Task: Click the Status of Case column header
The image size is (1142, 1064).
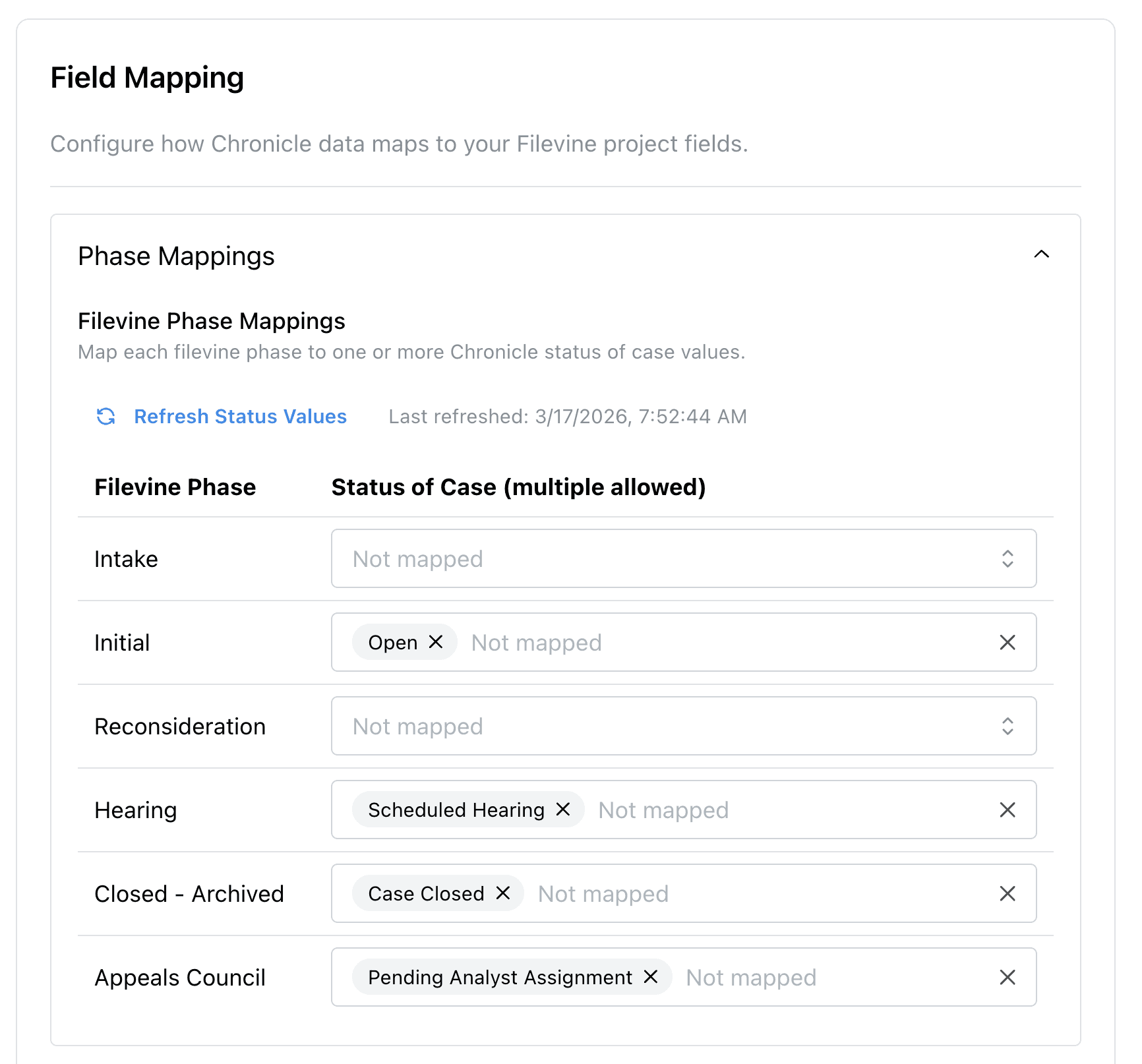Action: coord(518,487)
